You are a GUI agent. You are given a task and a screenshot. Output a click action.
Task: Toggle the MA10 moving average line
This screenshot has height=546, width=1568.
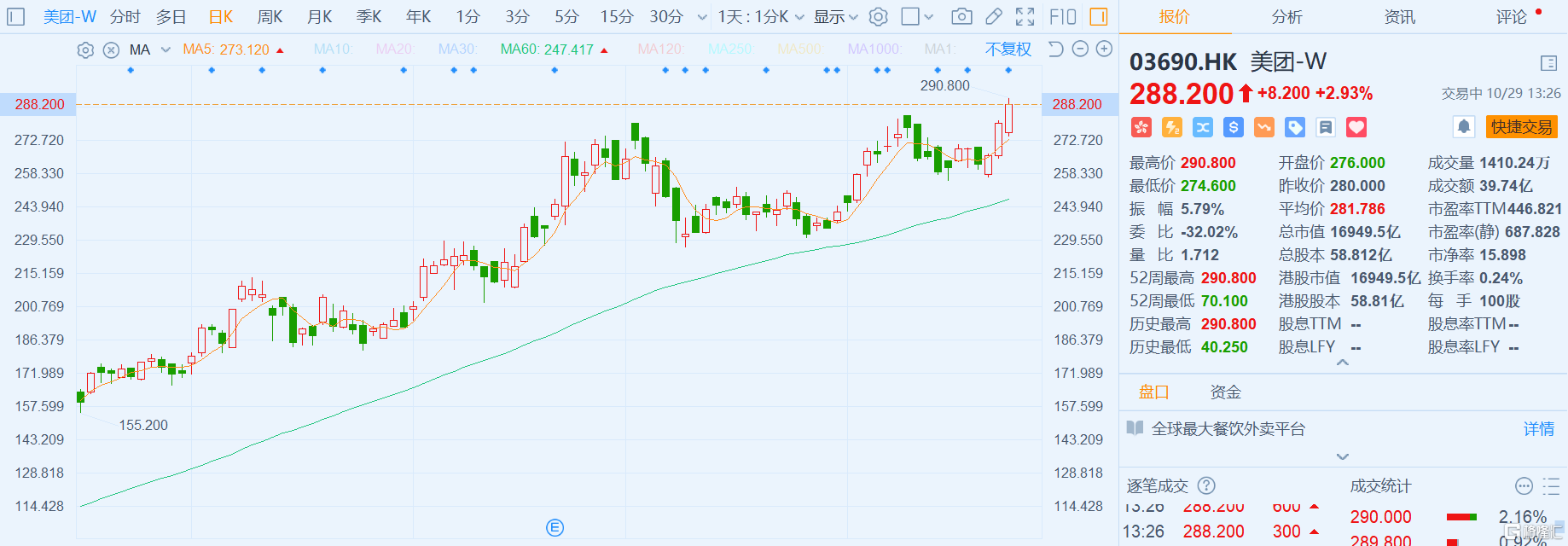point(333,49)
